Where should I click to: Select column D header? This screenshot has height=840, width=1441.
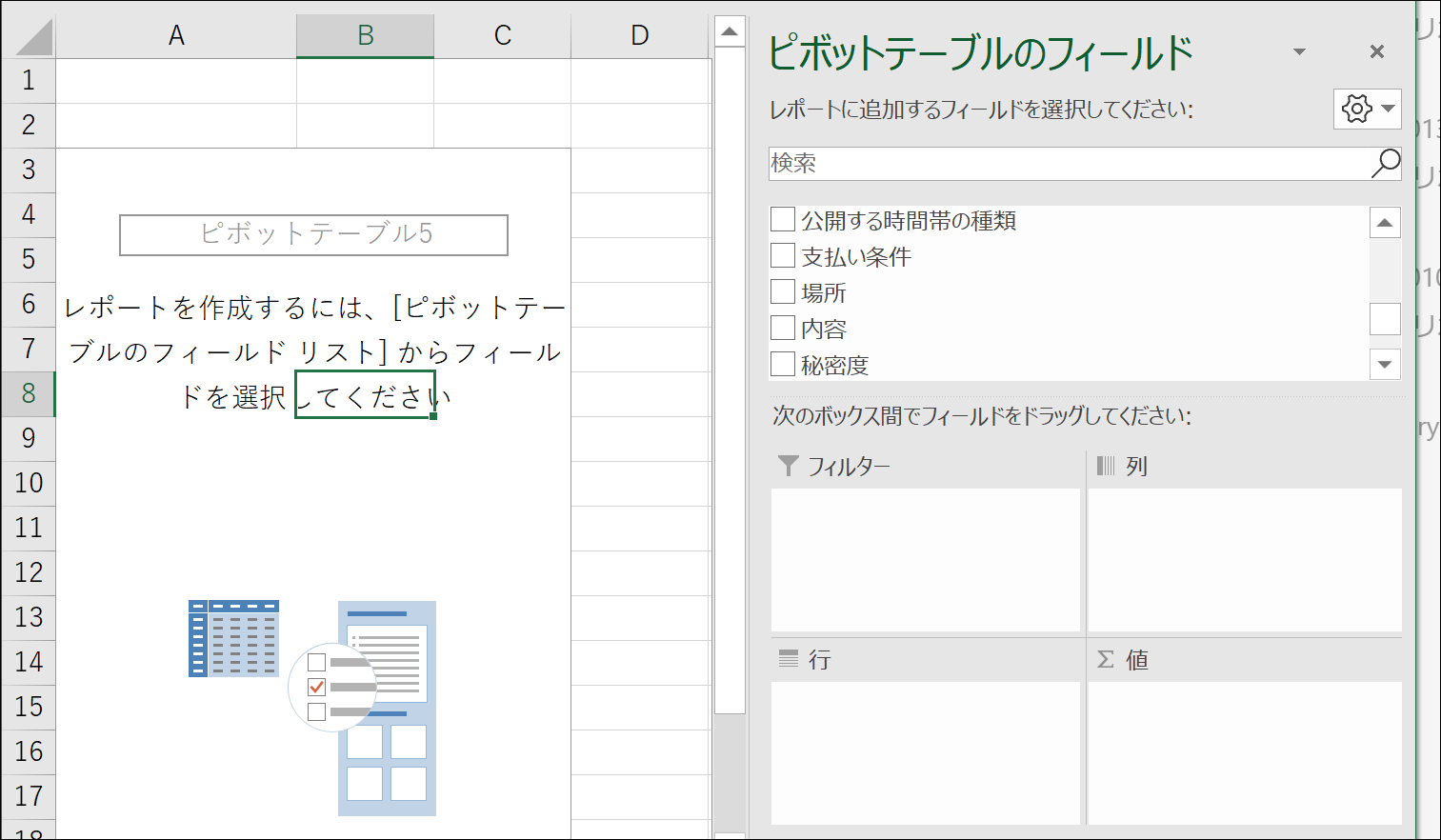pos(640,36)
